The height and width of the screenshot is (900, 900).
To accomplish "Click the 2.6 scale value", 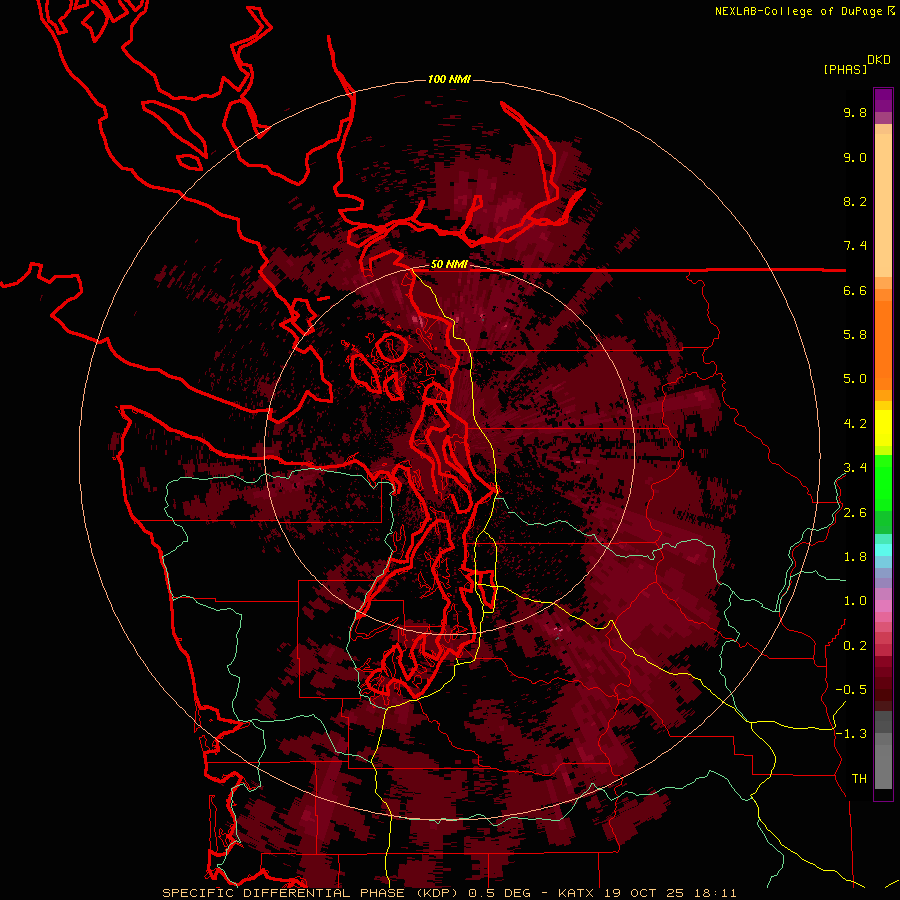I will [855, 513].
